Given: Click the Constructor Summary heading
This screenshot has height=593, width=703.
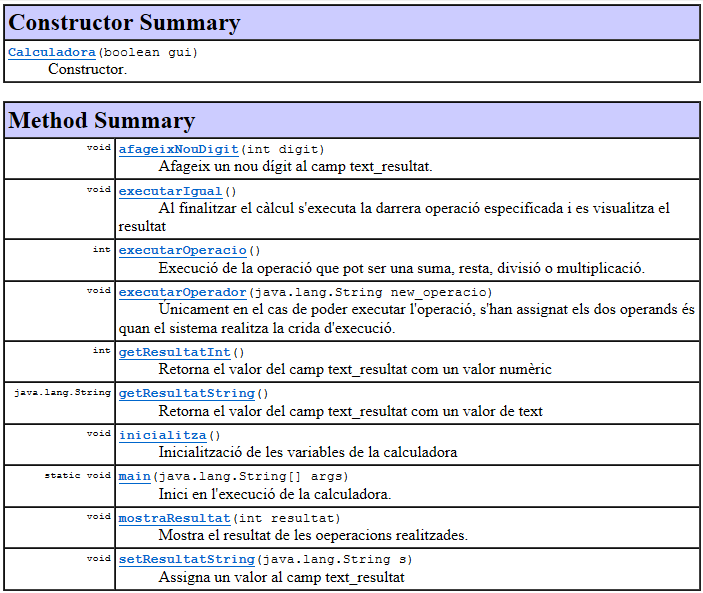Looking at the screenshot, I should pyautogui.click(x=124, y=22).
